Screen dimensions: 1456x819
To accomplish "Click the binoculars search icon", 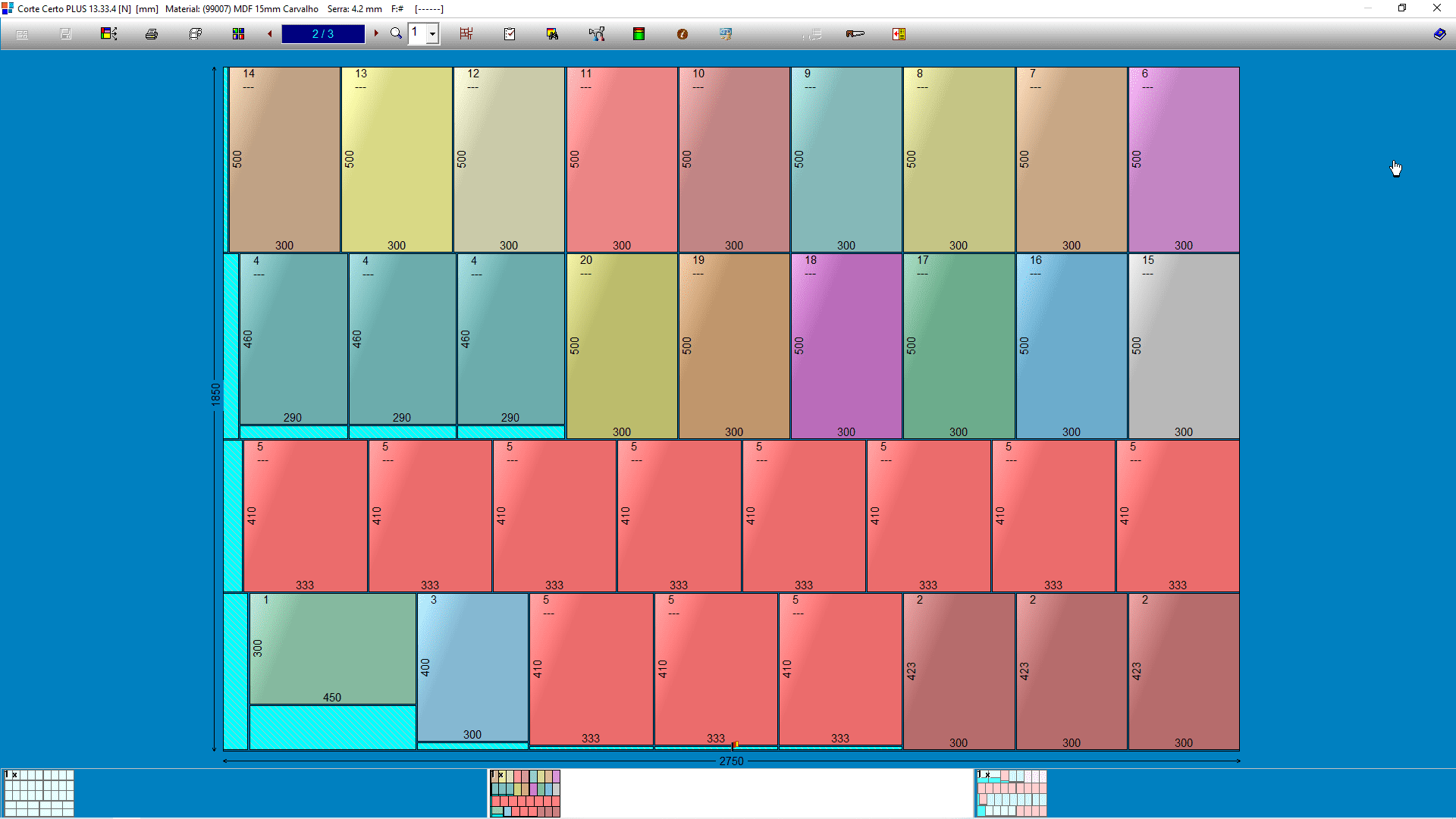I will [552, 34].
